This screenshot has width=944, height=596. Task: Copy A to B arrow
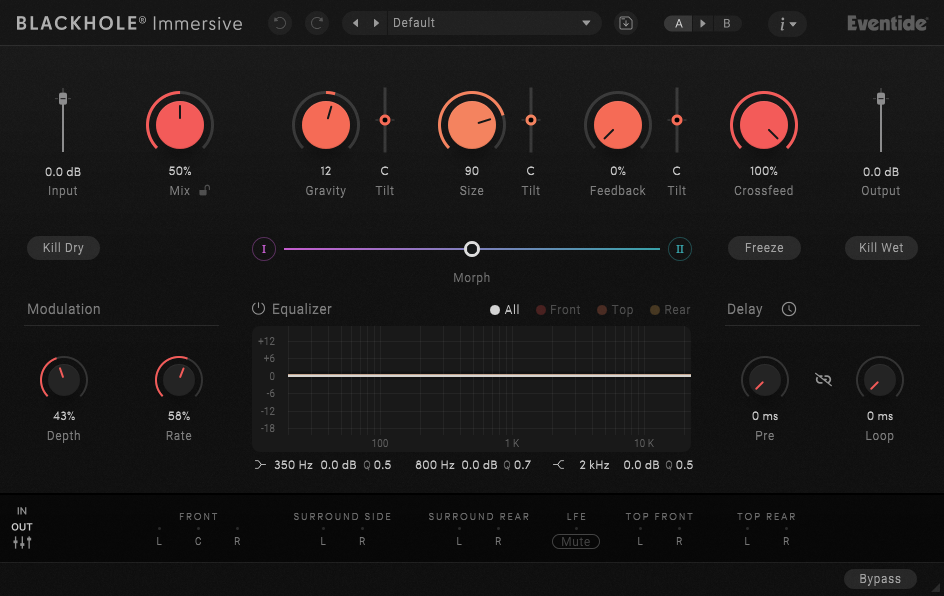(703, 23)
